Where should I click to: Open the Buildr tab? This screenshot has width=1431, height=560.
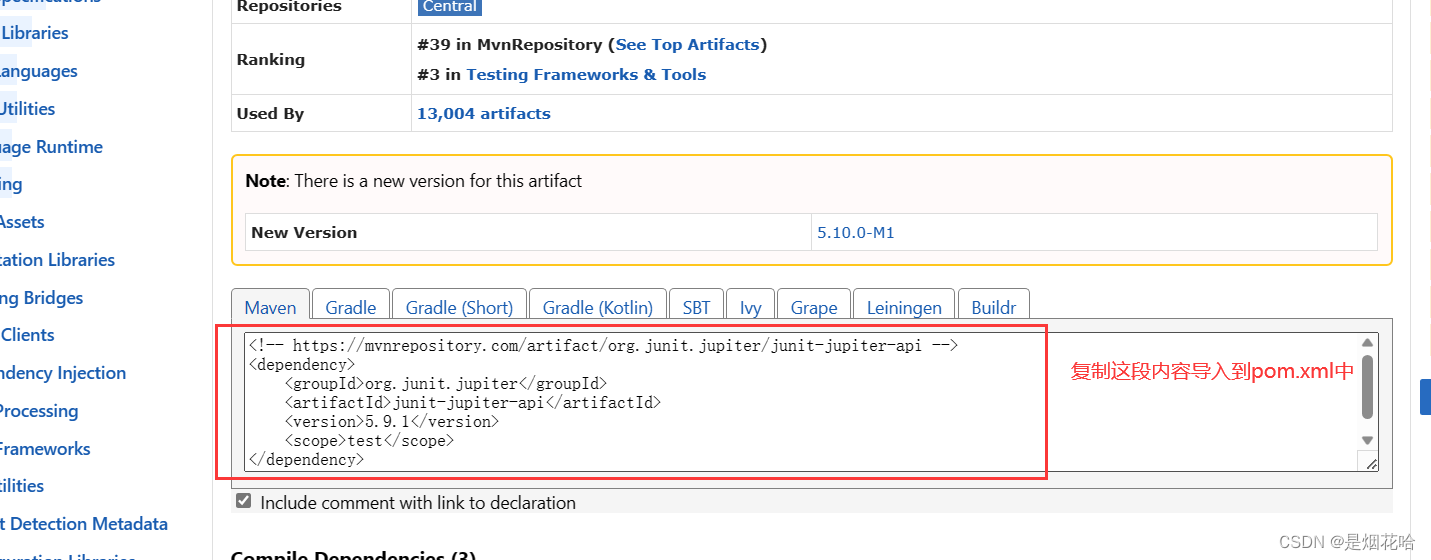[994, 307]
